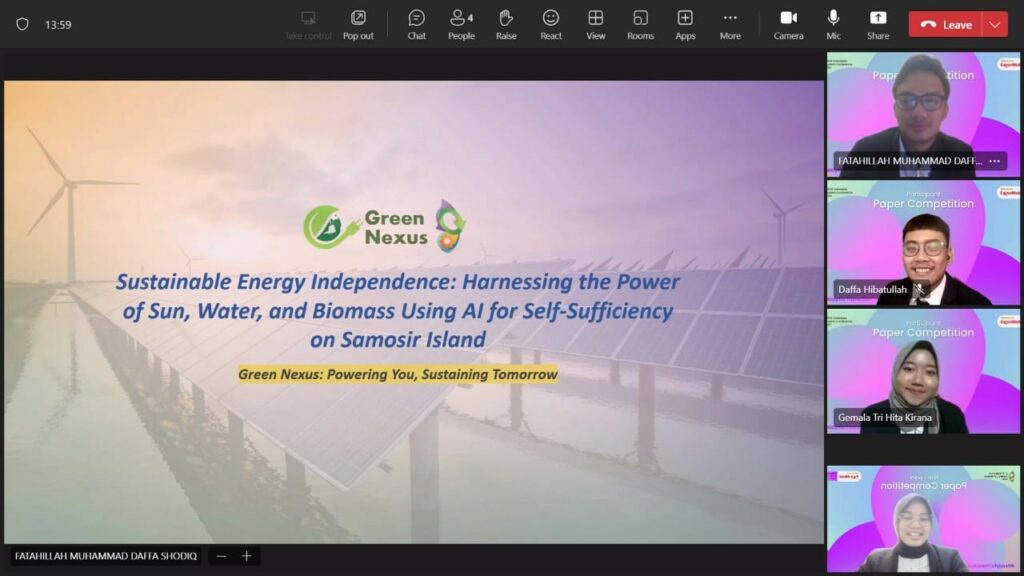Open the Apps menu

click(x=685, y=24)
